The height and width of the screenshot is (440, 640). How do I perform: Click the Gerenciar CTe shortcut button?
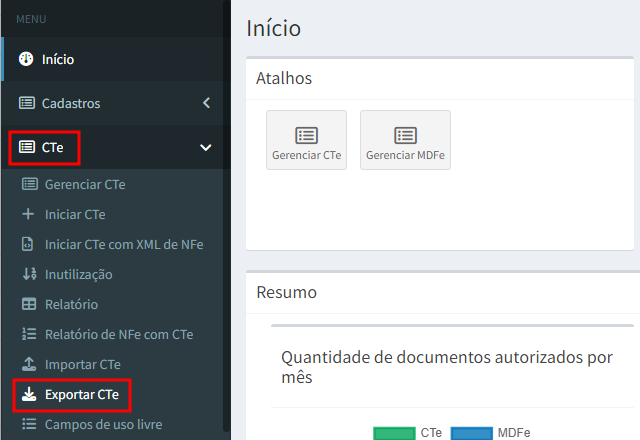[x=306, y=140]
